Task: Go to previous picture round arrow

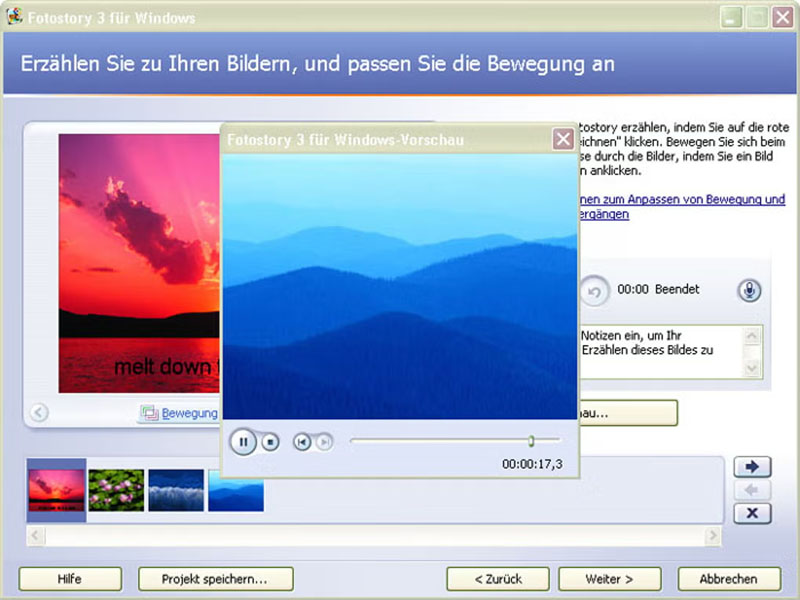Action: coord(39,412)
